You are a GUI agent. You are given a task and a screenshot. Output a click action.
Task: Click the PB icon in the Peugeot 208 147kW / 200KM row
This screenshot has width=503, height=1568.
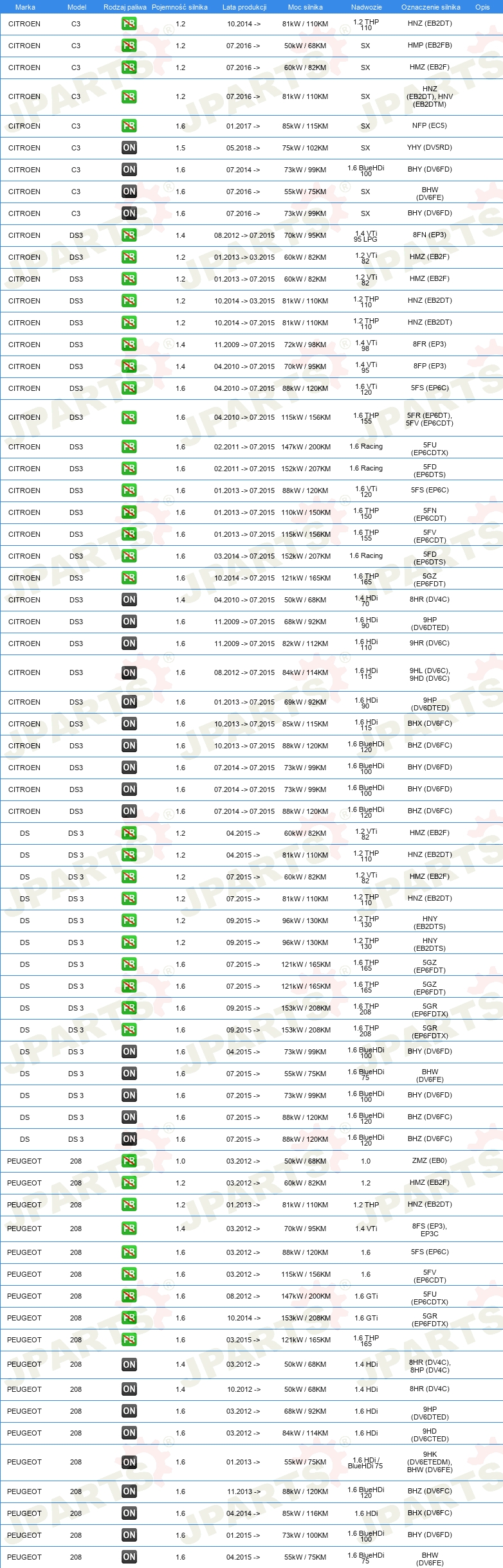129,1296
